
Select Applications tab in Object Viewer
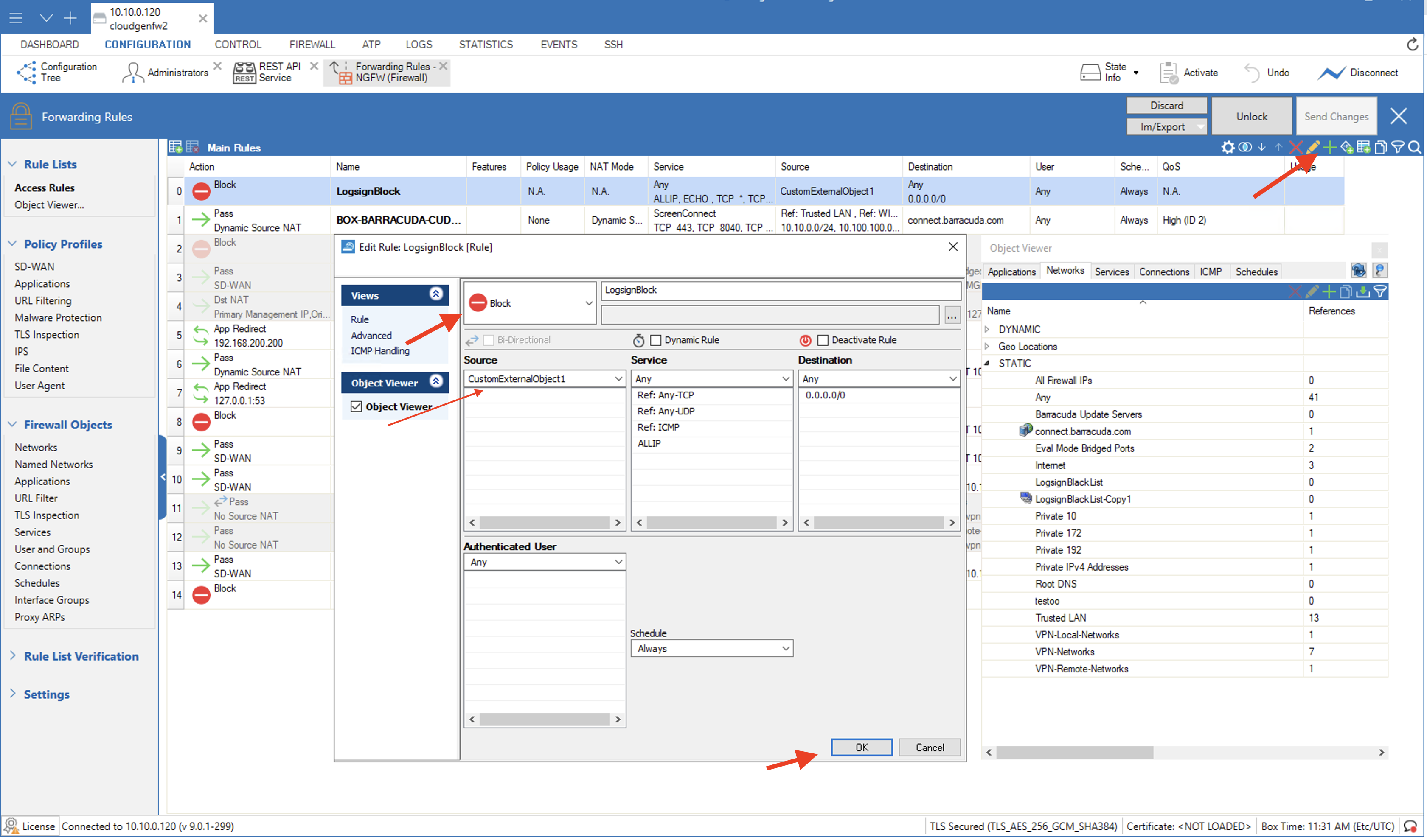point(1011,272)
